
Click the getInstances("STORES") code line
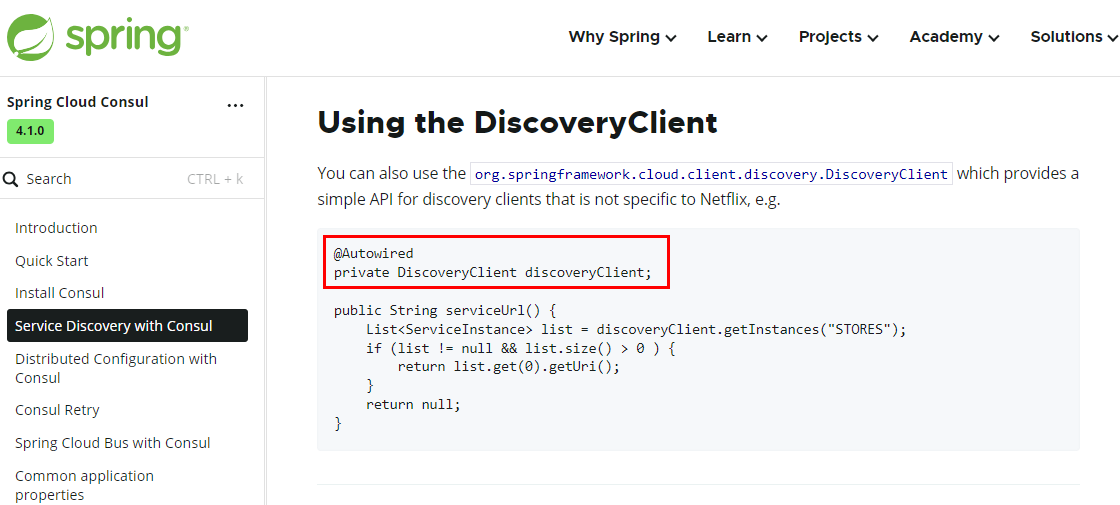636,330
